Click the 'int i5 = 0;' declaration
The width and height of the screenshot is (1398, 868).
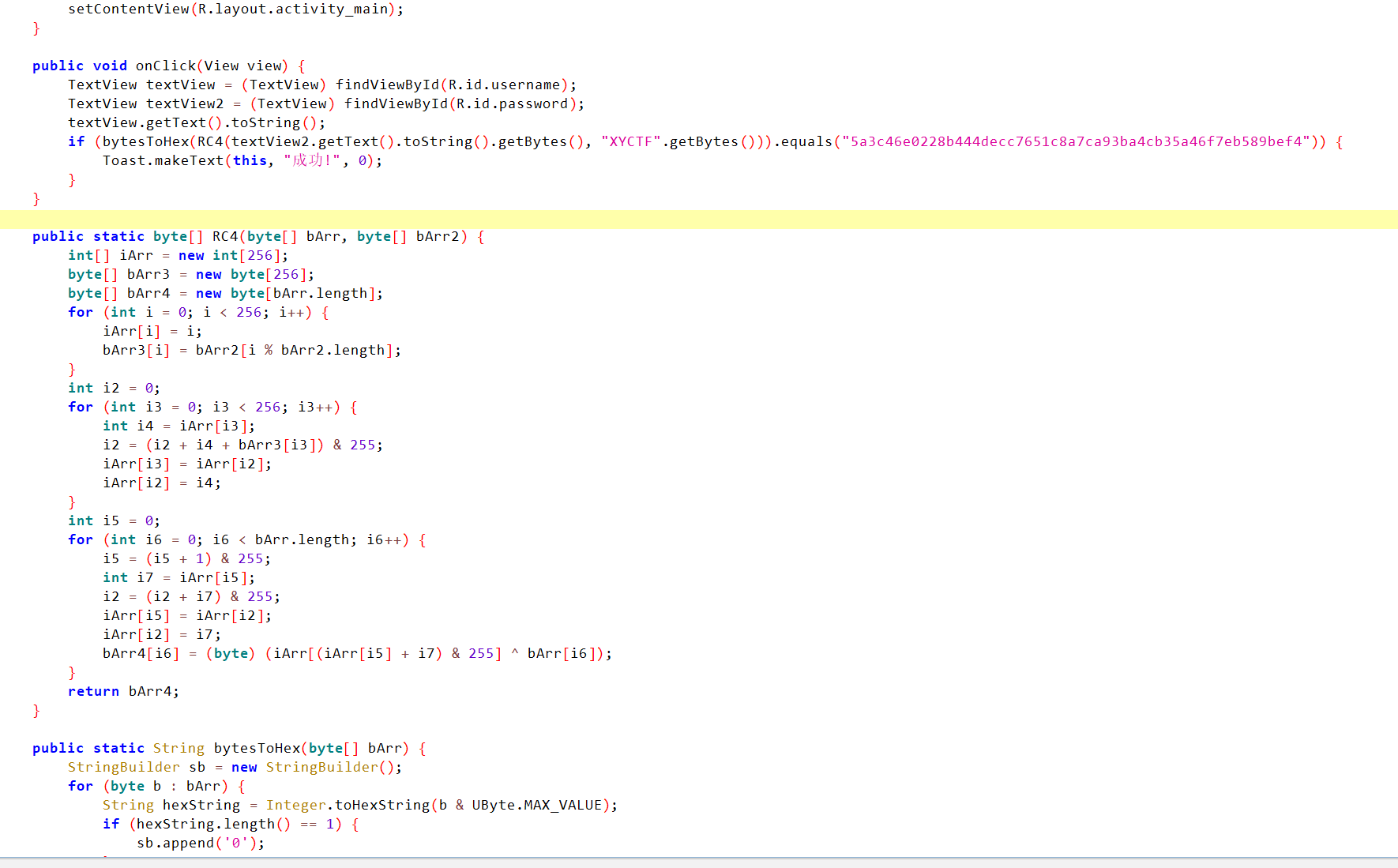[x=114, y=520]
